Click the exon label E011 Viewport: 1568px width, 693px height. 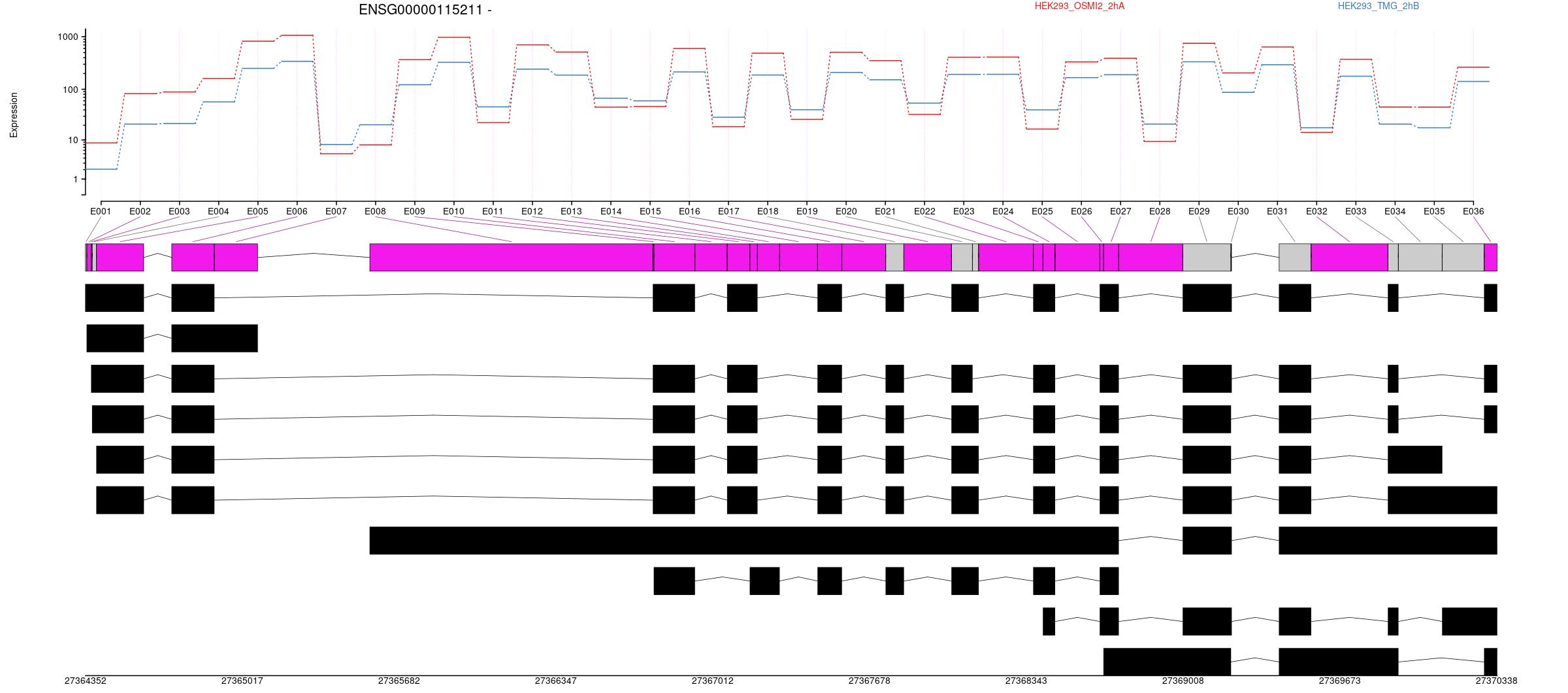[x=493, y=211]
